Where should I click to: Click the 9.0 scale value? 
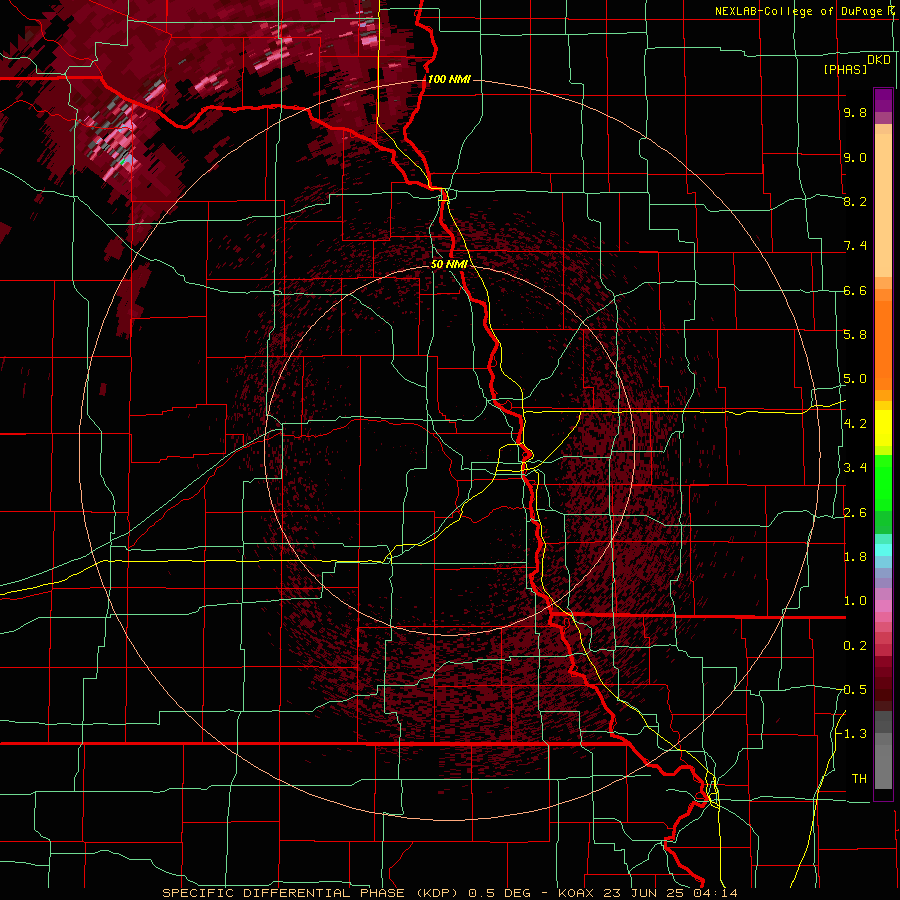click(x=855, y=157)
